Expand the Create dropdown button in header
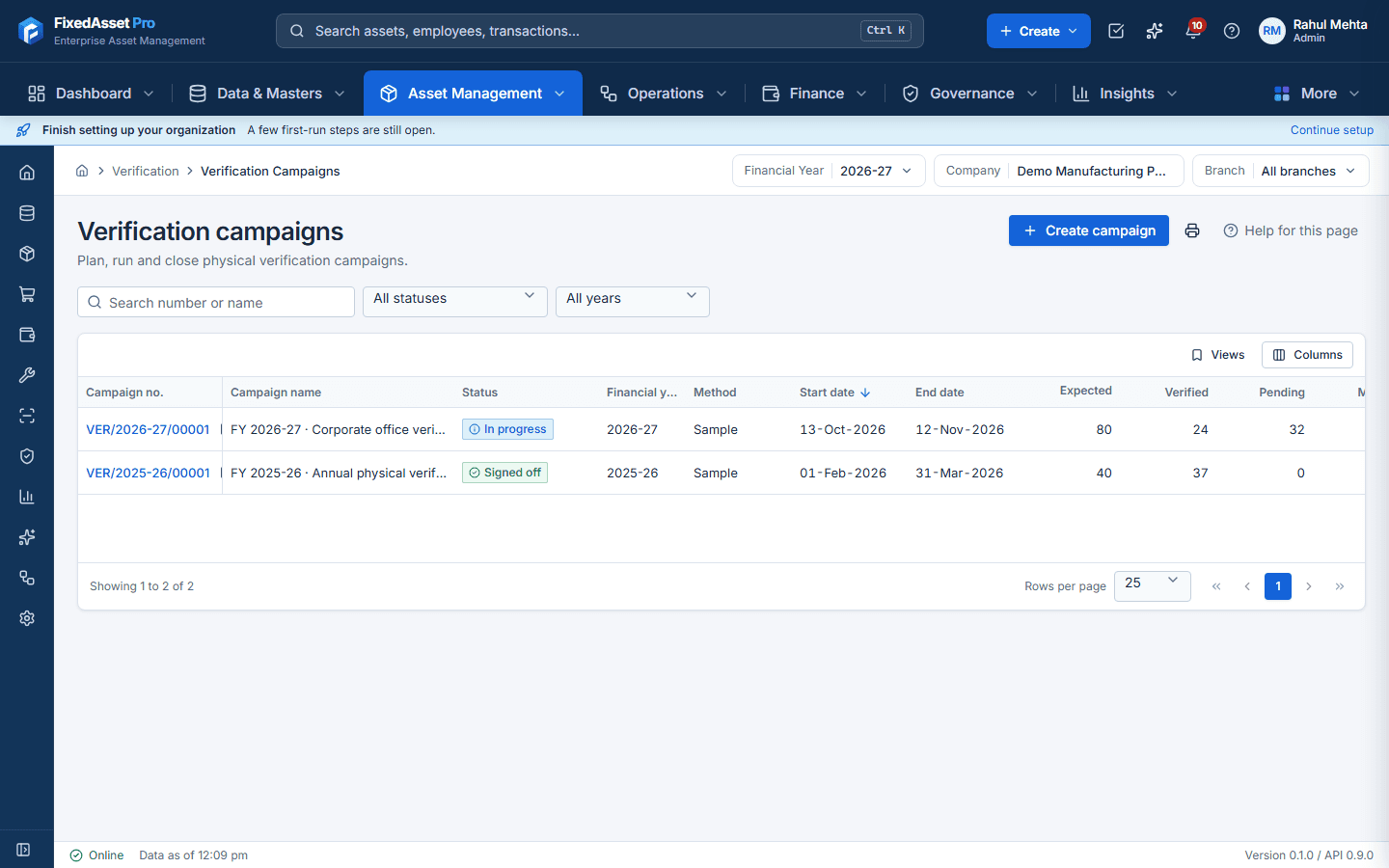Screen dimensions: 1389x868 1039,31
